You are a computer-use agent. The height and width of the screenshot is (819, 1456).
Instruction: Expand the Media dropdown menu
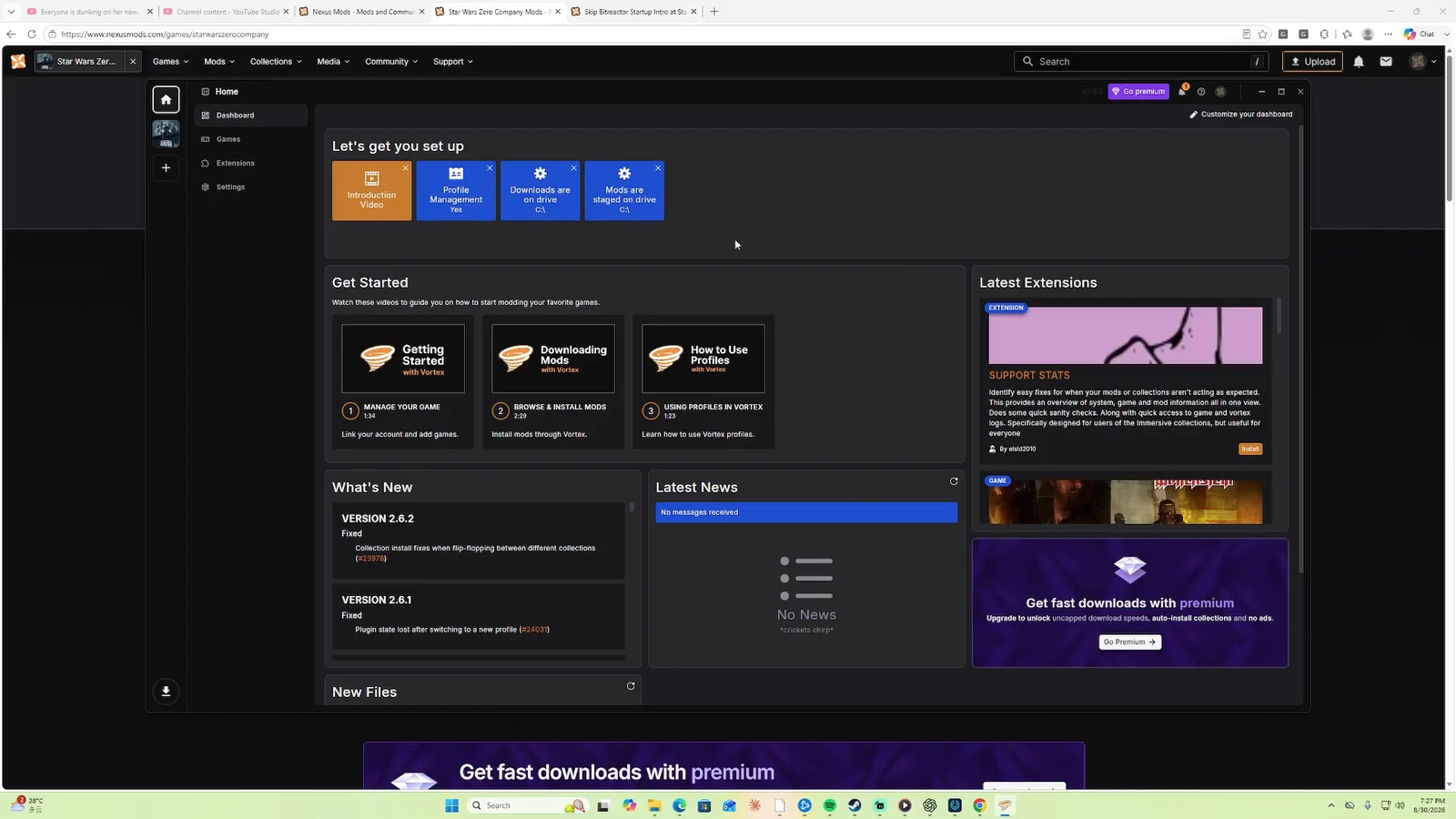tap(333, 62)
